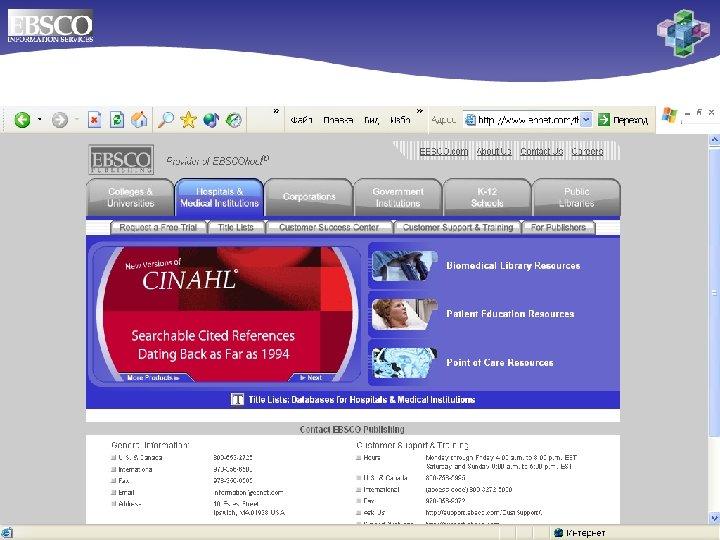This screenshot has width=720, height=540.
Task: Select the Hospitals & Medical Institutions tab
Action: [x=219, y=197]
